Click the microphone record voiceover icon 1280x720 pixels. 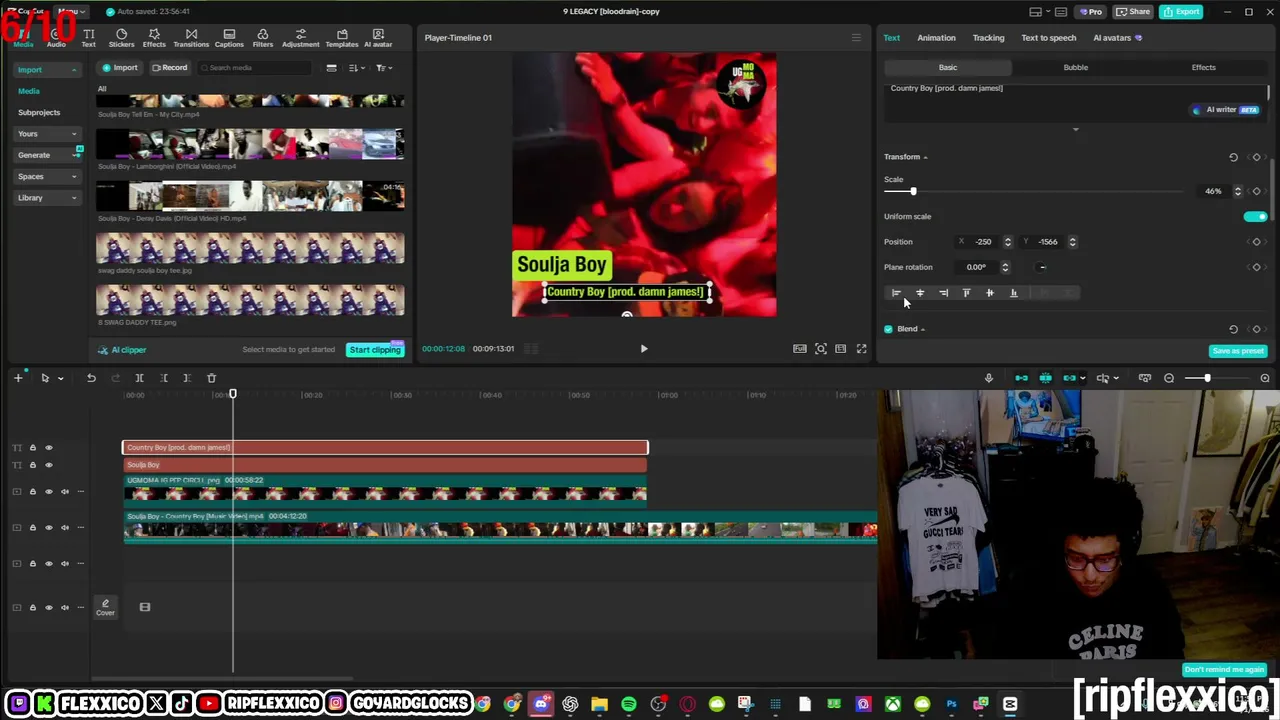tap(989, 378)
